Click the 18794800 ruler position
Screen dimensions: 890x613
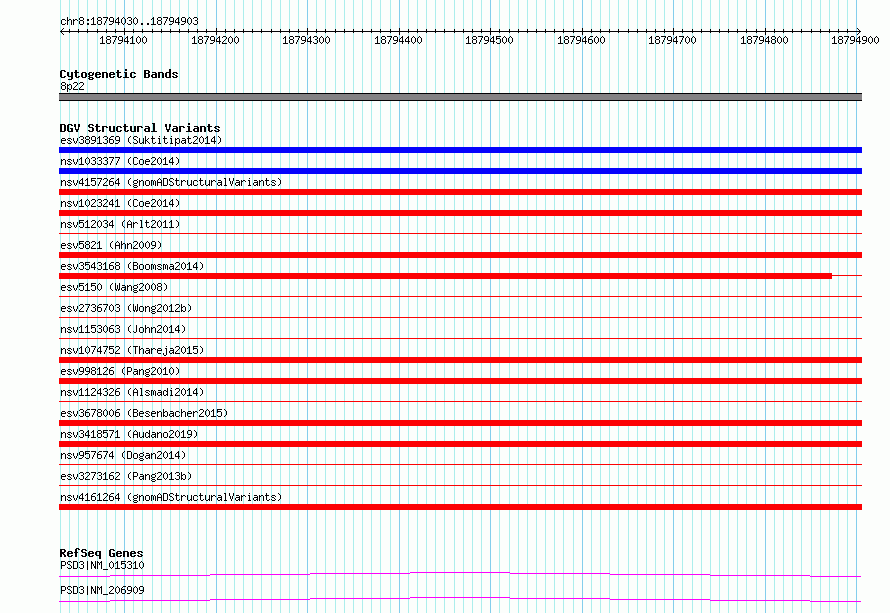pyautogui.click(x=764, y=40)
